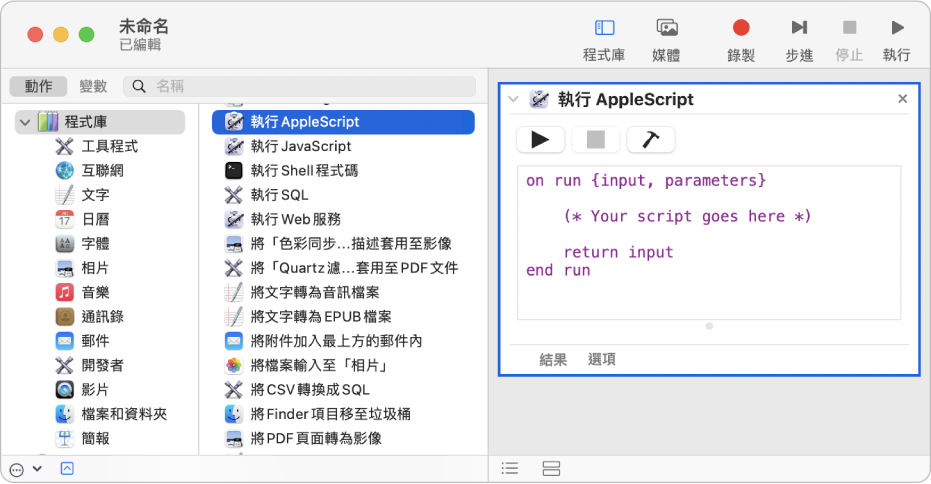Select the 郵件 category
Screen dimensions: 931x484
point(83,341)
